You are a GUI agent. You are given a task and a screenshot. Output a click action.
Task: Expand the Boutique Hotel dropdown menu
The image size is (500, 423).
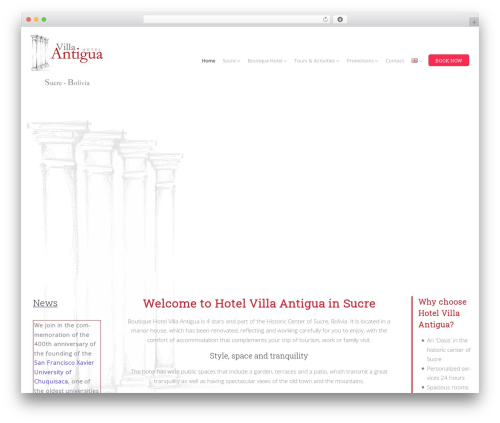pyautogui.click(x=267, y=61)
